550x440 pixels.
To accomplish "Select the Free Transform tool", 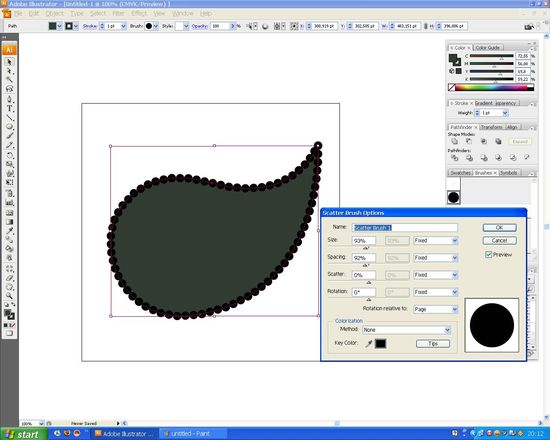I will pos(9,182).
